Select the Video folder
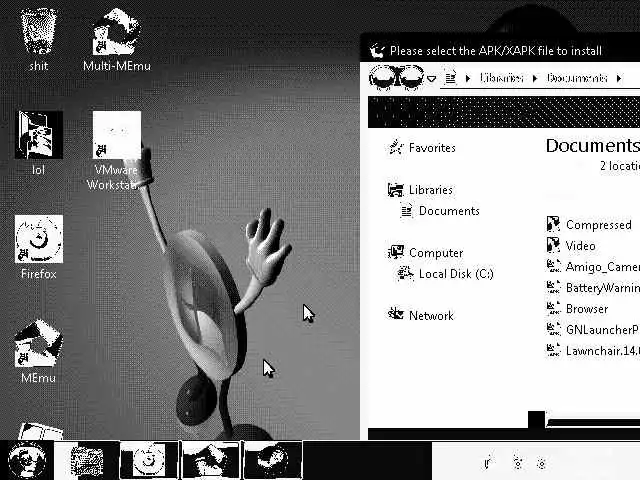Viewport: 640px width, 480px height. (x=580, y=246)
